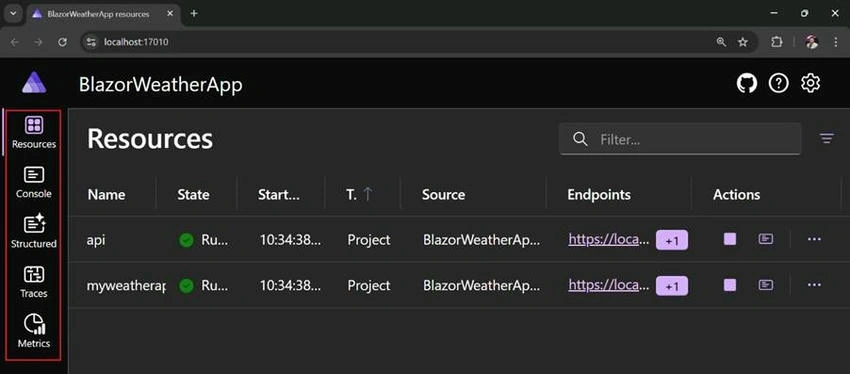Sort by the Type column header
The height and width of the screenshot is (374, 850).
click(x=359, y=195)
